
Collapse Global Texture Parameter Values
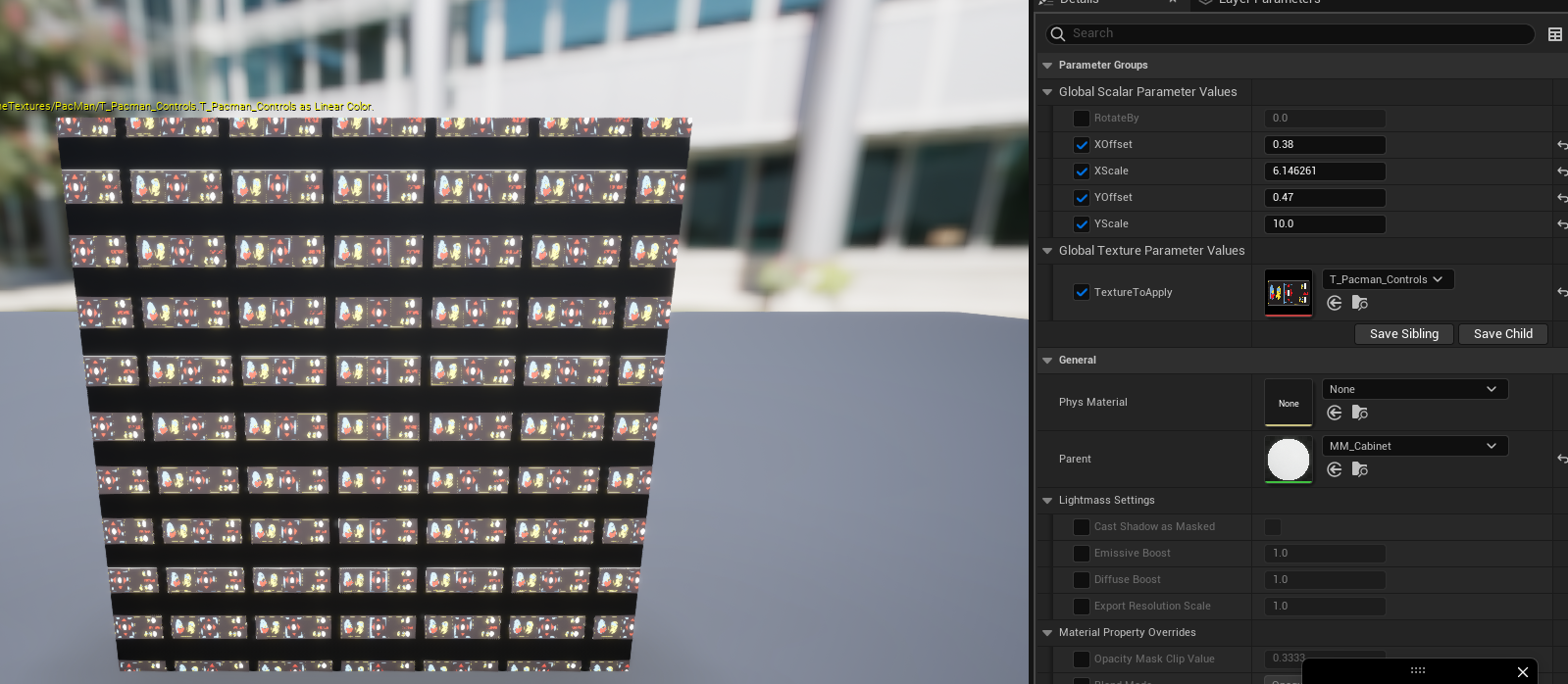(1047, 251)
